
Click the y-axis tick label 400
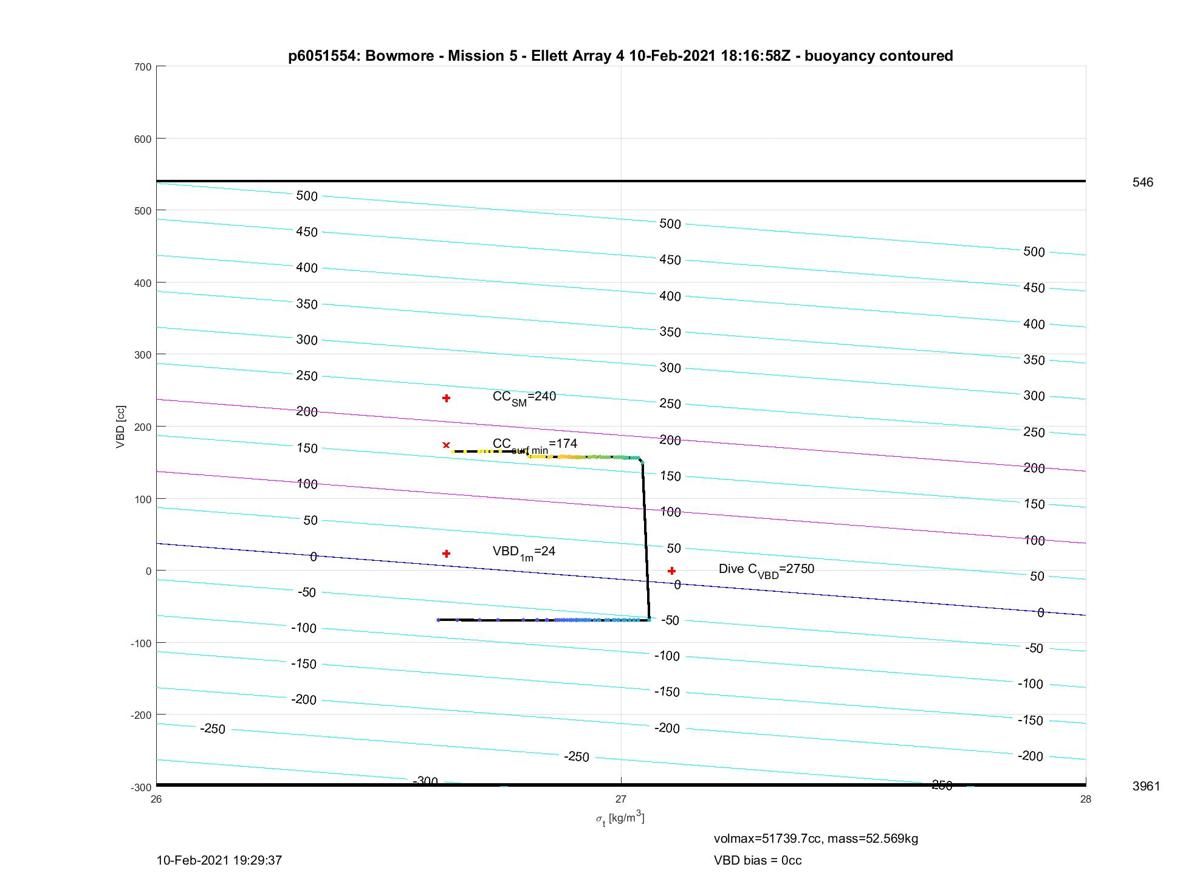142,283
